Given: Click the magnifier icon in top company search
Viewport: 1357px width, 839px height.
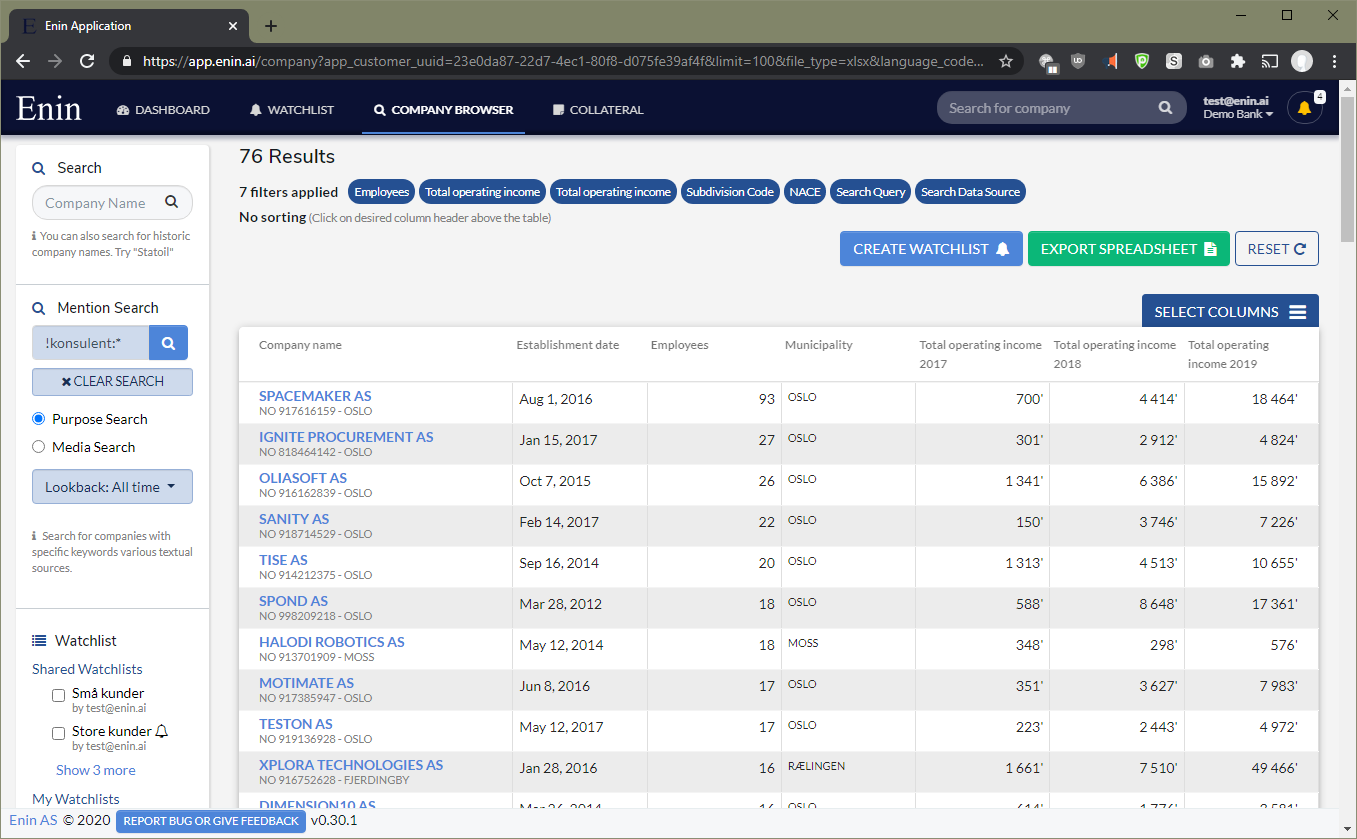Looking at the screenshot, I should [1165, 108].
